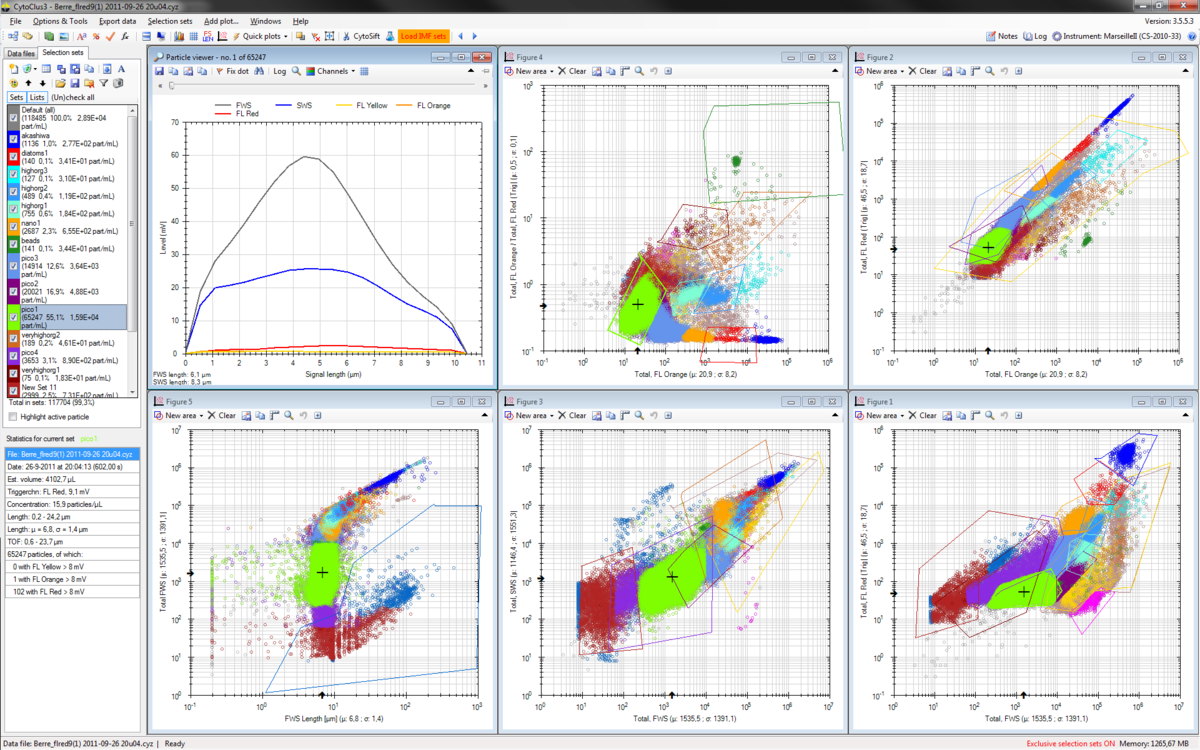Open the CytoSift tool

click(x=361, y=36)
